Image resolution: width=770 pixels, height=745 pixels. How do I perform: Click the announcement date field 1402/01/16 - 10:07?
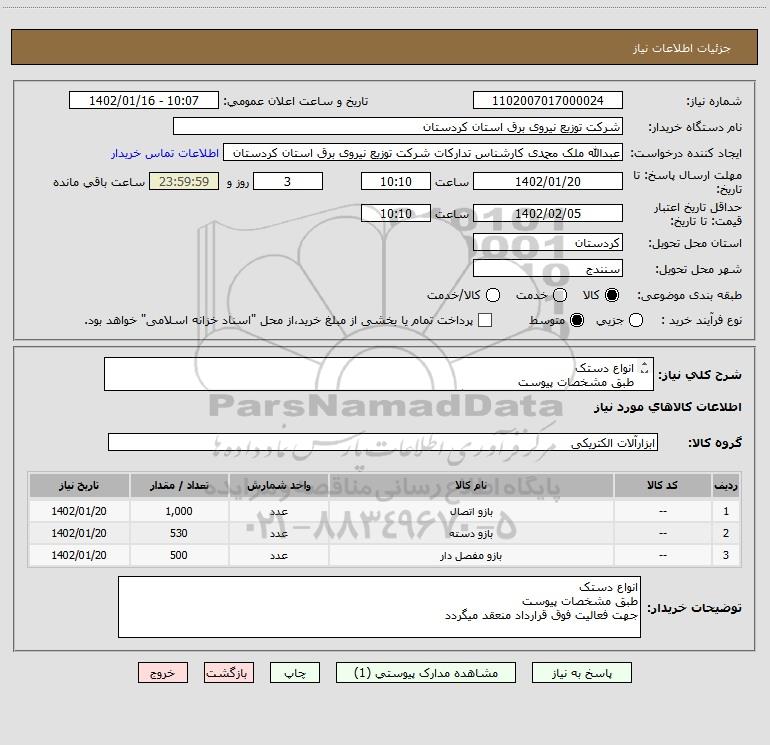(x=144, y=100)
